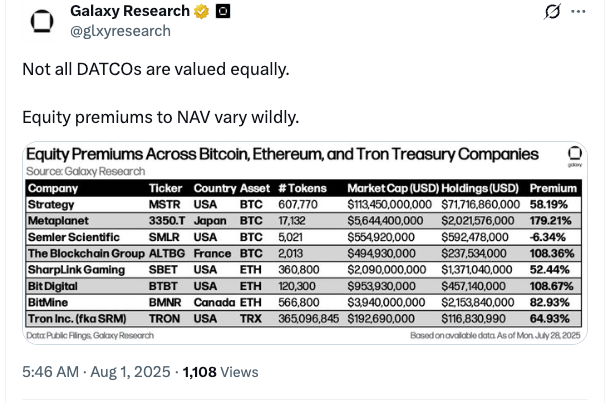
Task: Click the "Equity premiums to NAV vary wildly" line
Action: coord(160,118)
